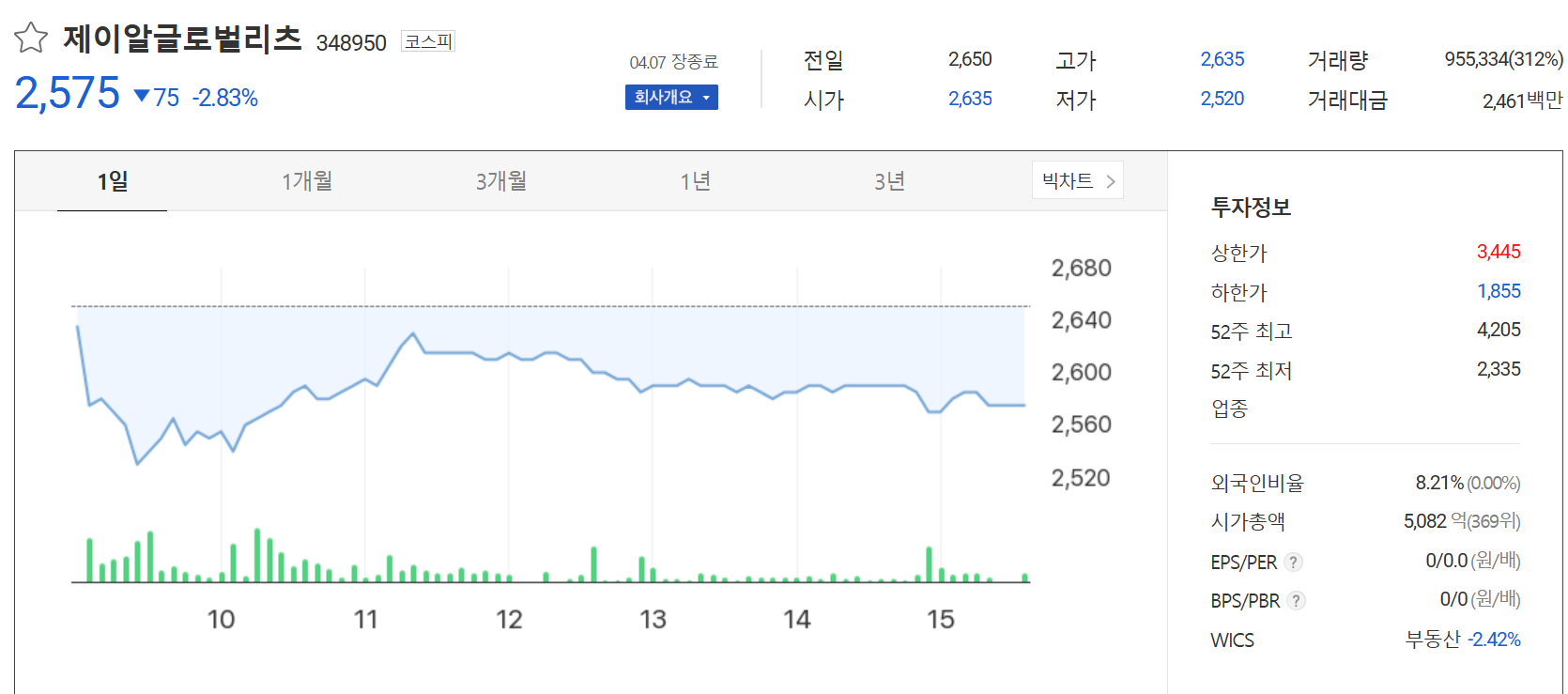The height and width of the screenshot is (694, 1568).
Task: Click the 시가 value 2,635
Action: (970, 99)
